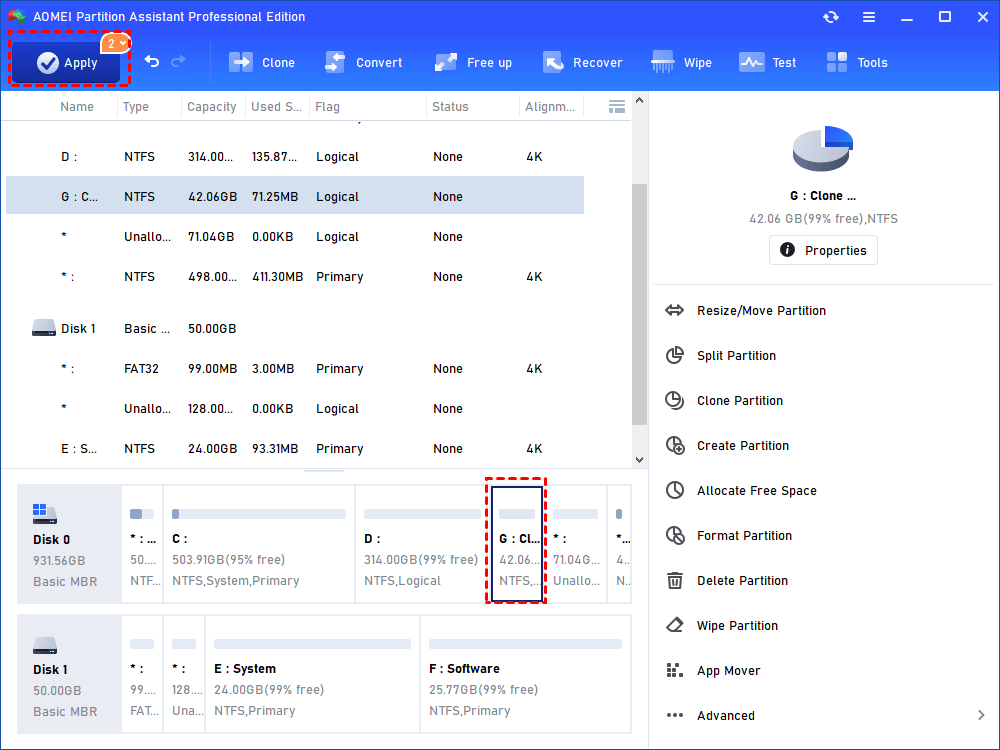Image resolution: width=1000 pixels, height=750 pixels.
Task: Select D: 314.00GB partition block in map
Action: [422, 544]
